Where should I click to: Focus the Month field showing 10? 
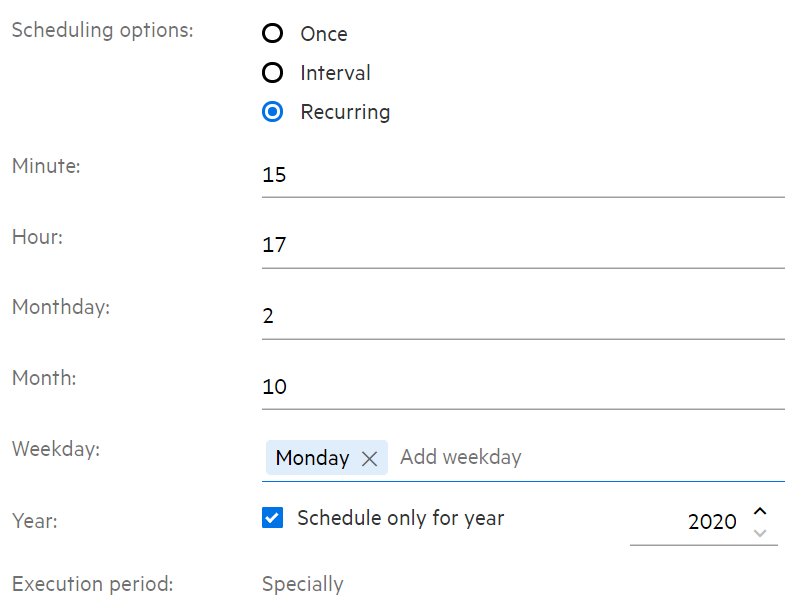click(x=522, y=387)
